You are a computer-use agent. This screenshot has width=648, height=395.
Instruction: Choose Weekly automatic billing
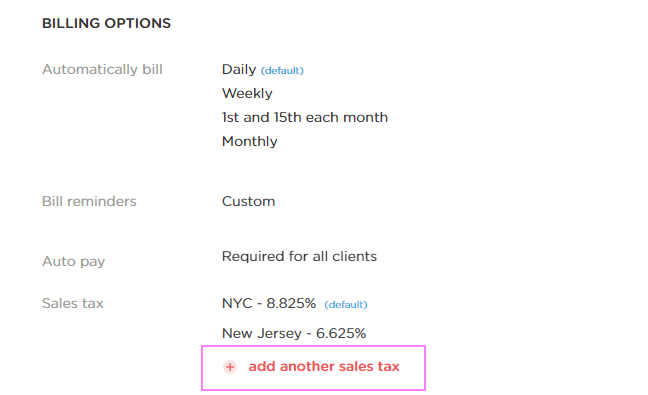[x=247, y=93]
